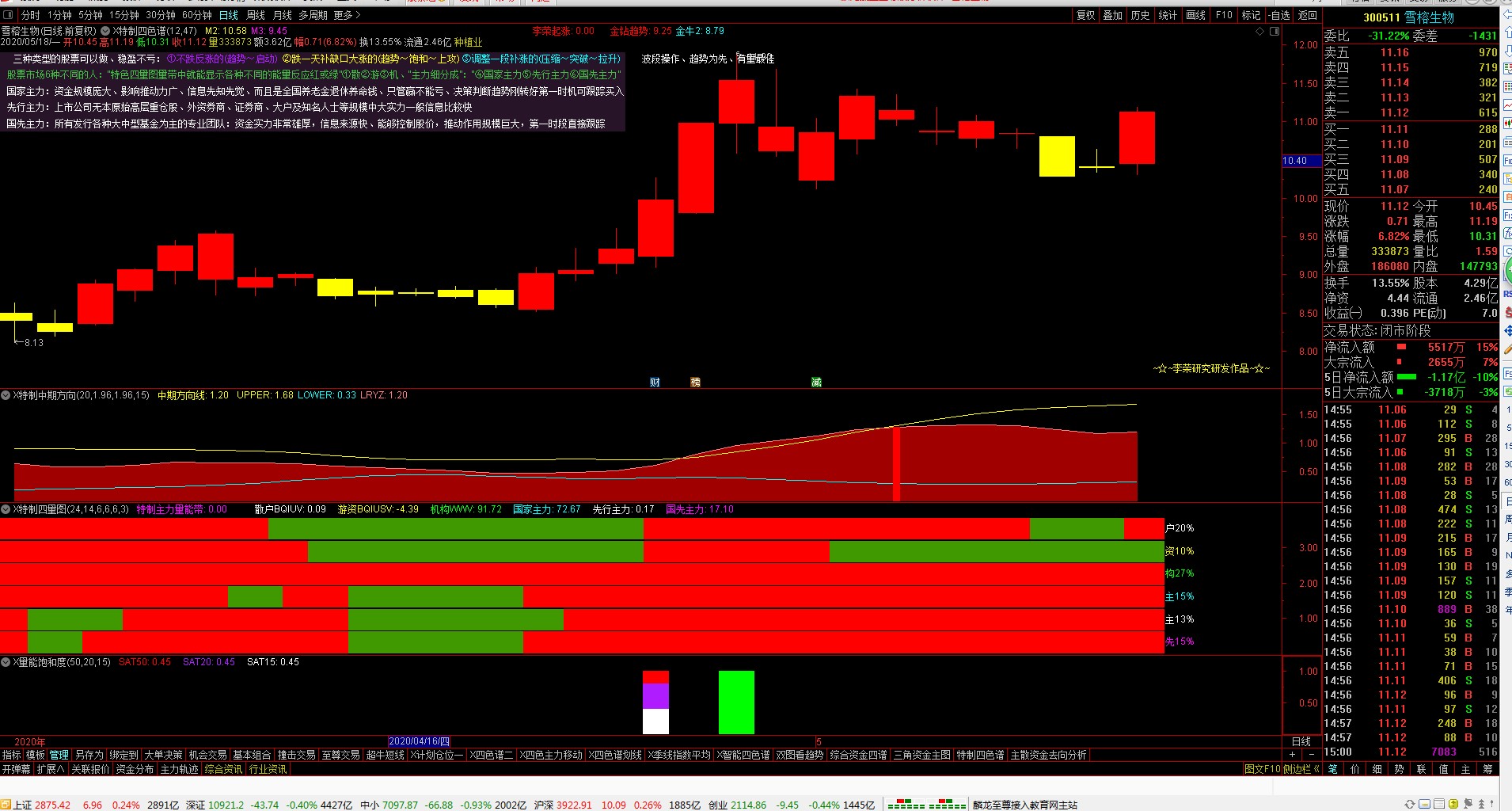The height and width of the screenshot is (811, 1512).
Task: Click the minus zoom button
Action: click(1311, 755)
